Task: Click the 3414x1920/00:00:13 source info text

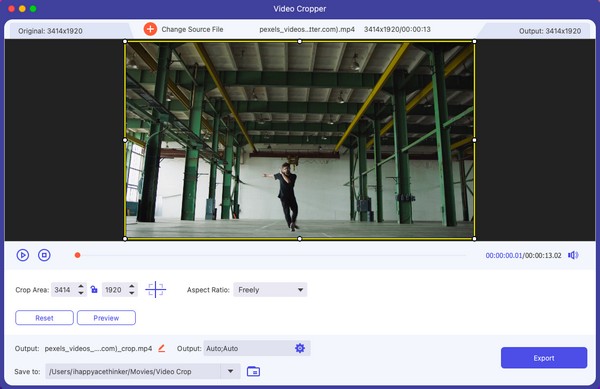Action: (397, 29)
